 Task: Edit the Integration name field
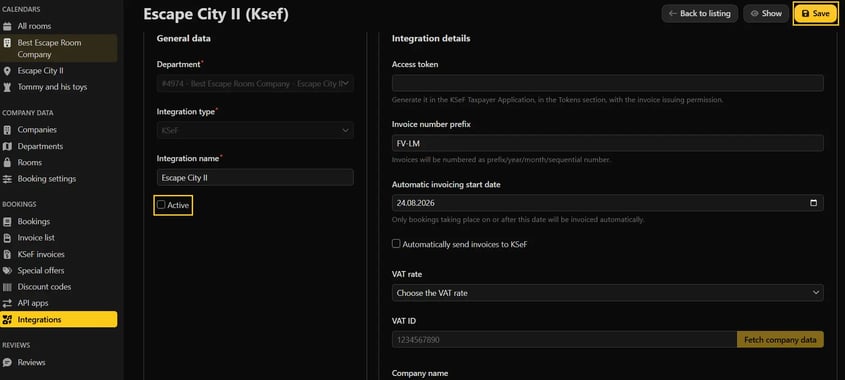pos(255,177)
